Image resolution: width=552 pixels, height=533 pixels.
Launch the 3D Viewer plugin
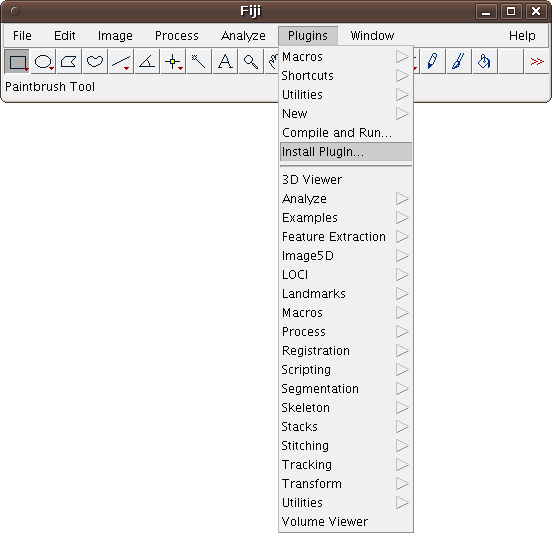[346, 180]
